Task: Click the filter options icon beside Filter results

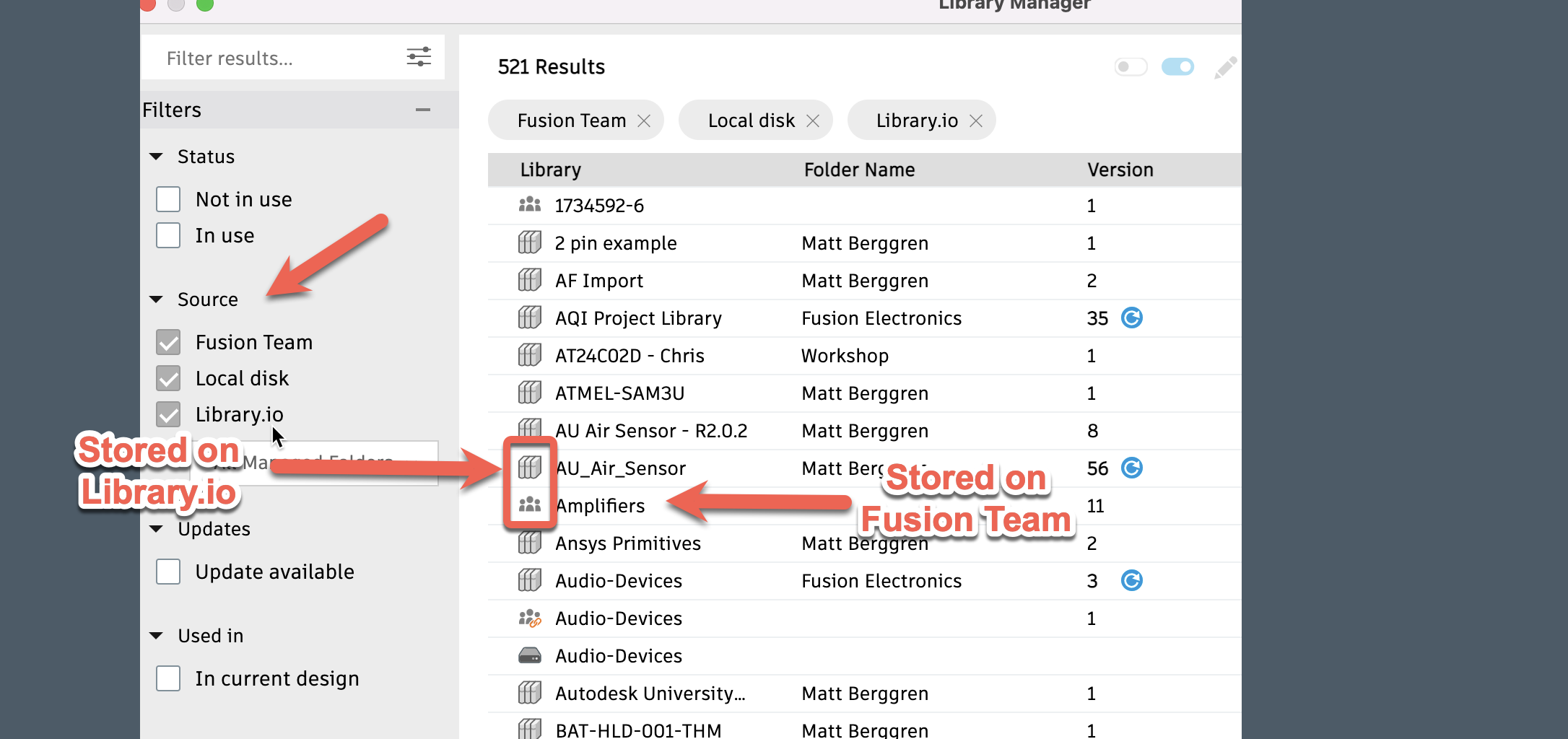Action: tap(419, 56)
